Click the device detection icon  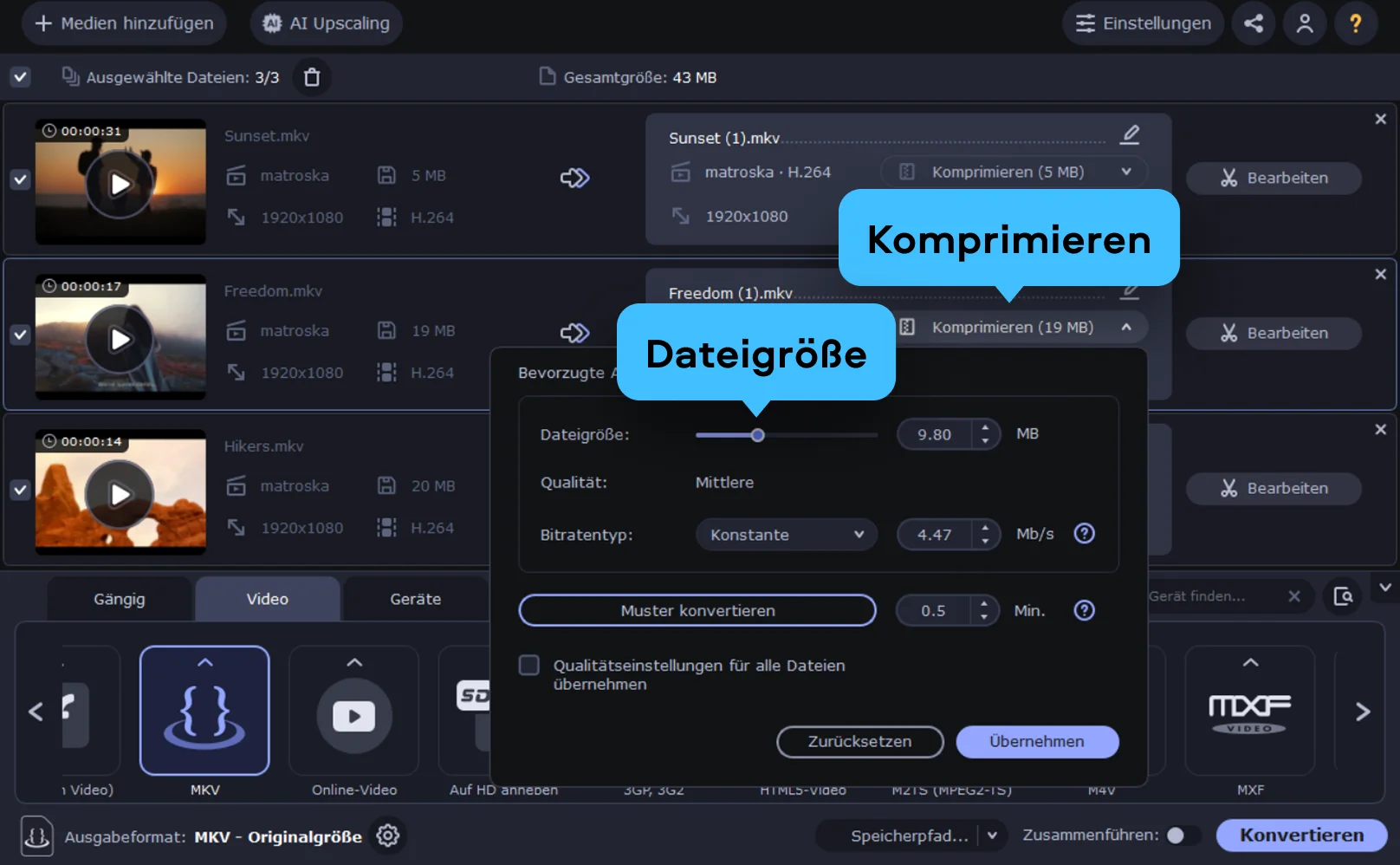pyautogui.click(x=1344, y=596)
